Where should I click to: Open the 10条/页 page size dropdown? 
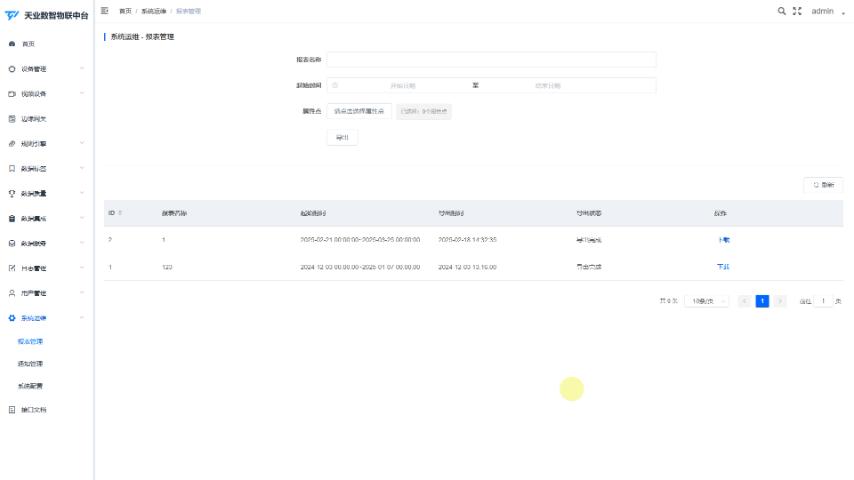706,301
